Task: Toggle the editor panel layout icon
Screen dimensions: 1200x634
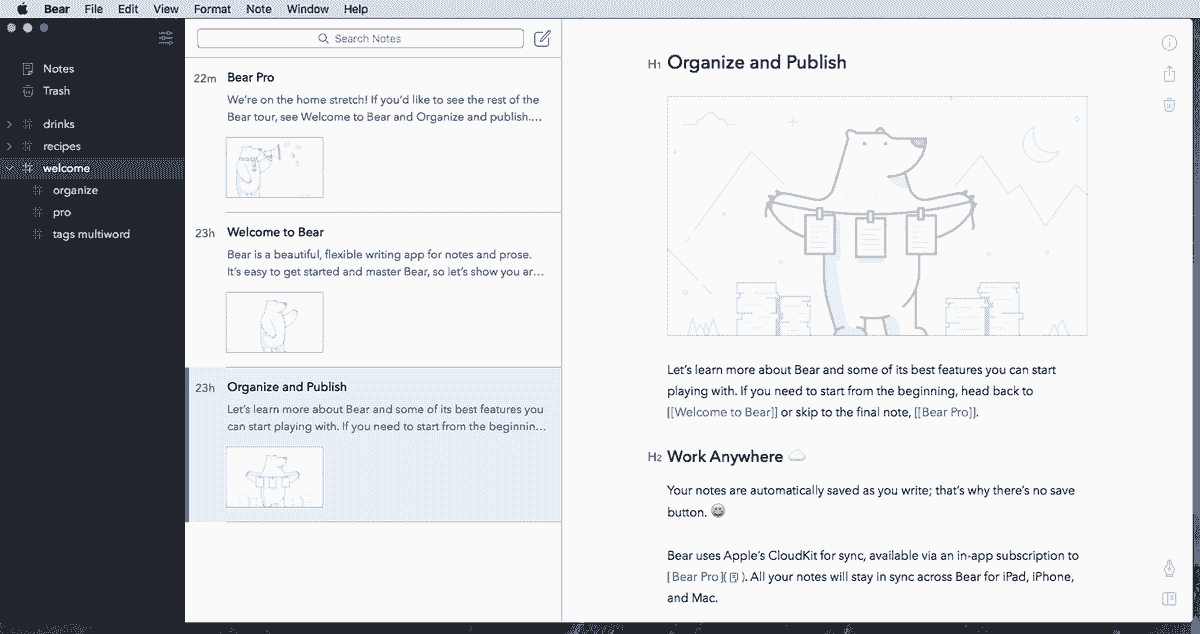Action: click(x=1169, y=599)
